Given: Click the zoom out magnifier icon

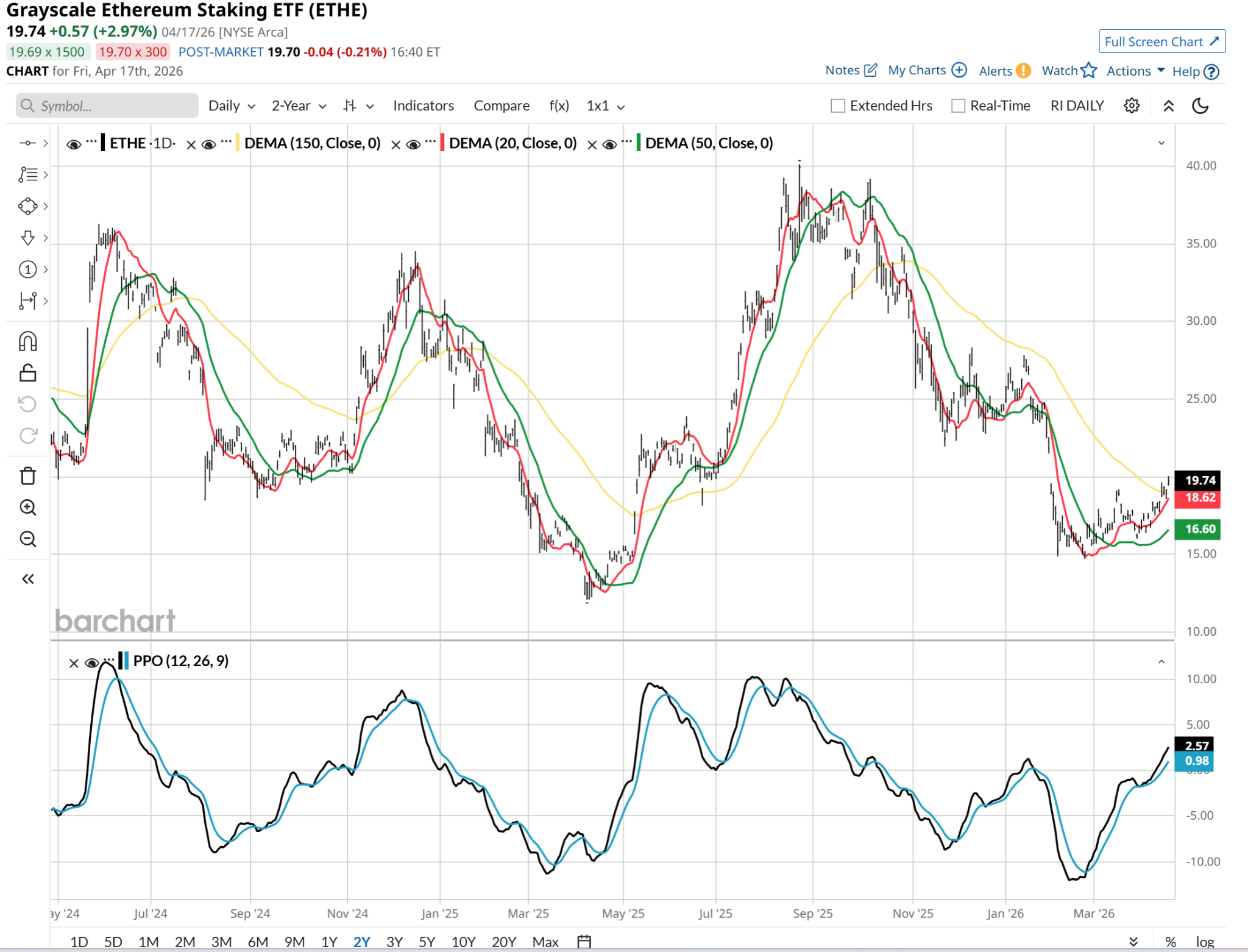Looking at the screenshot, I should click(28, 539).
